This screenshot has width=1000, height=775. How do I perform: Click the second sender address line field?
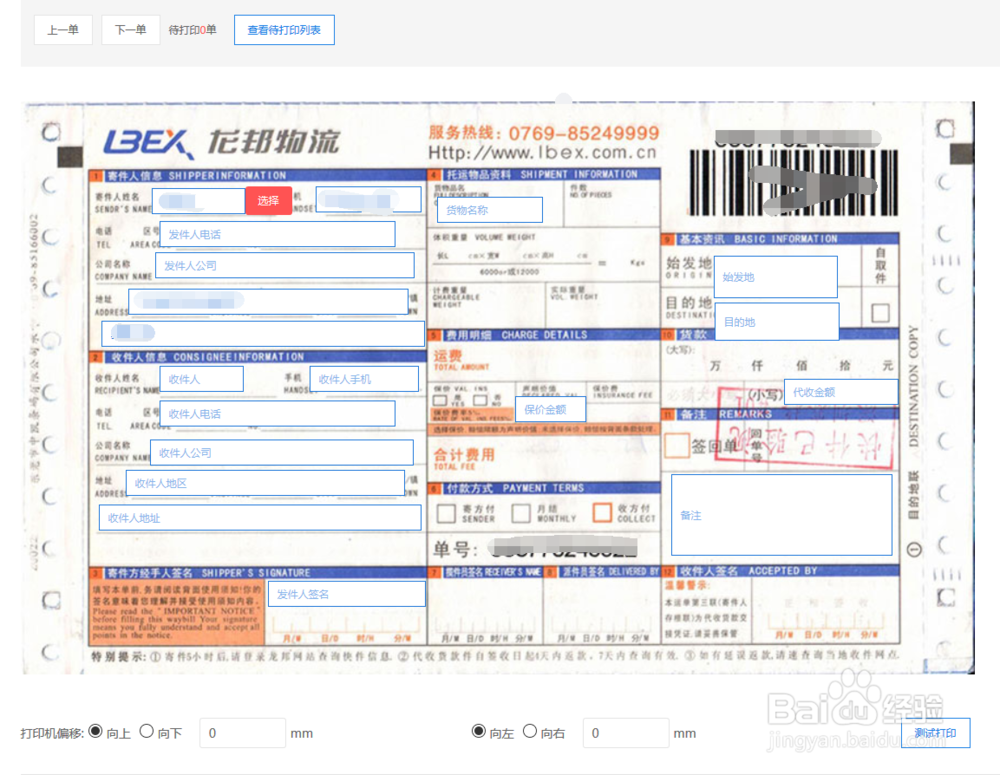[x=263, y=334]
